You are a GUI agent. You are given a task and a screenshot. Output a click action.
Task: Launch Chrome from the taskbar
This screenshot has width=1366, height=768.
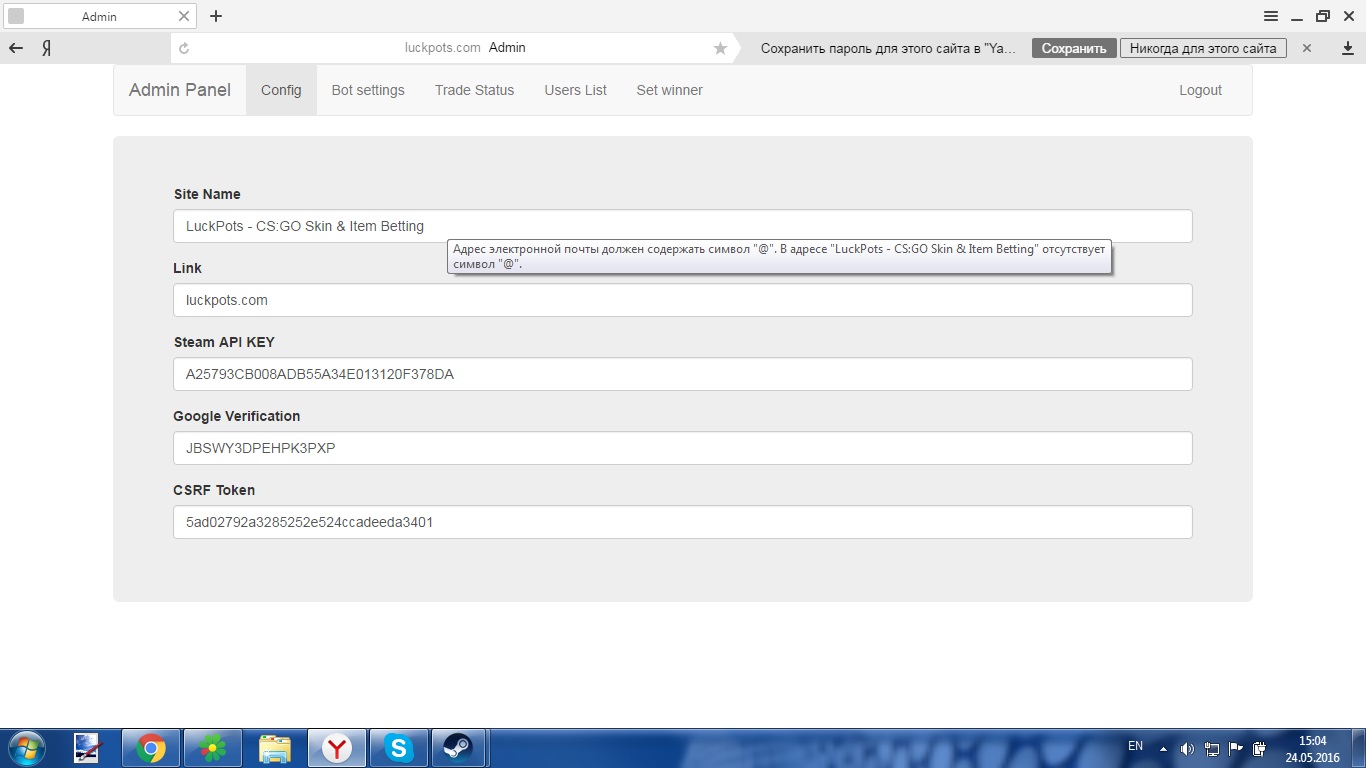pos(151,748)
